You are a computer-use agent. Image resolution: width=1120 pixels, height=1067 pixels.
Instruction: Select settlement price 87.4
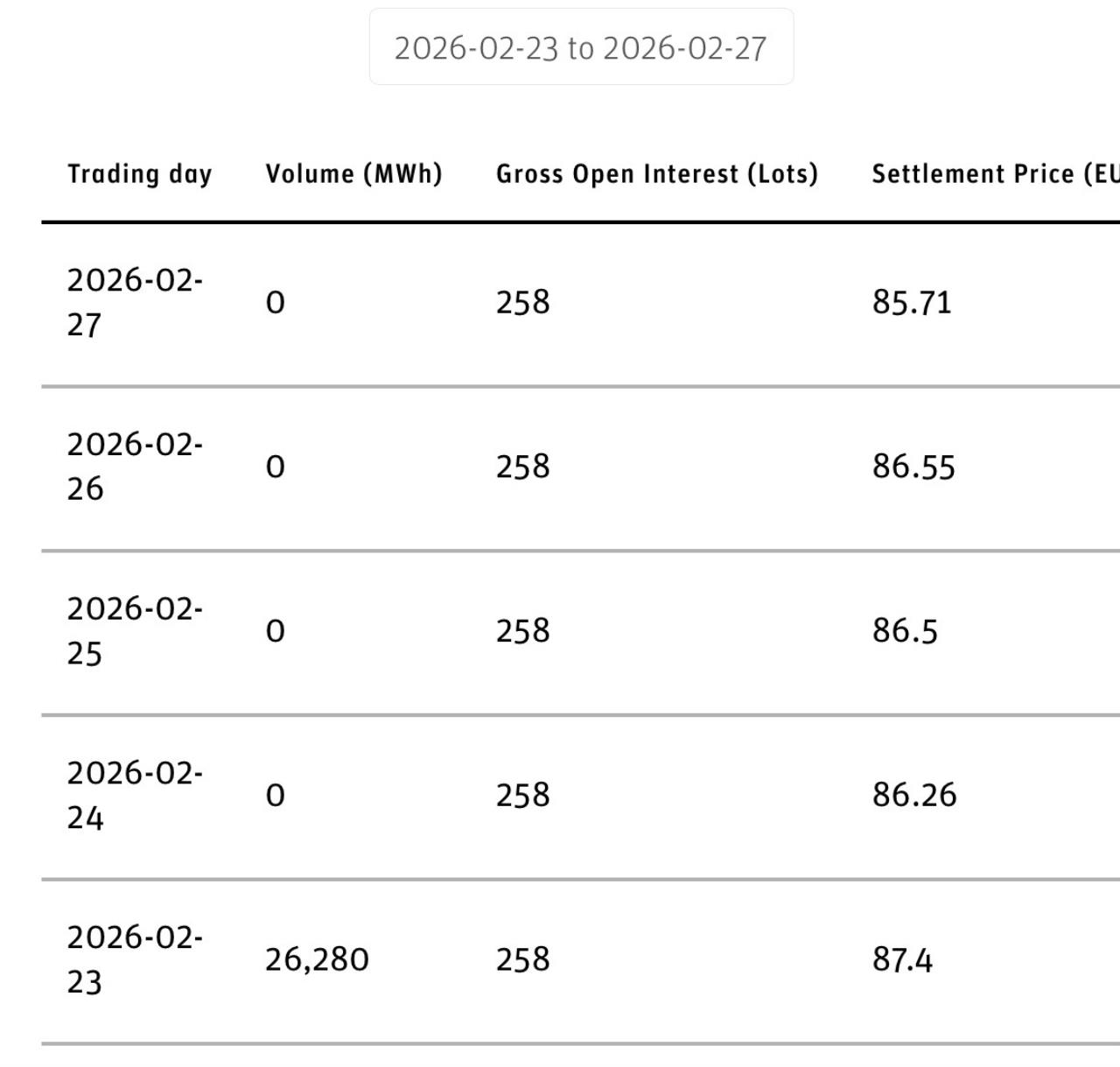coord(902,959)
